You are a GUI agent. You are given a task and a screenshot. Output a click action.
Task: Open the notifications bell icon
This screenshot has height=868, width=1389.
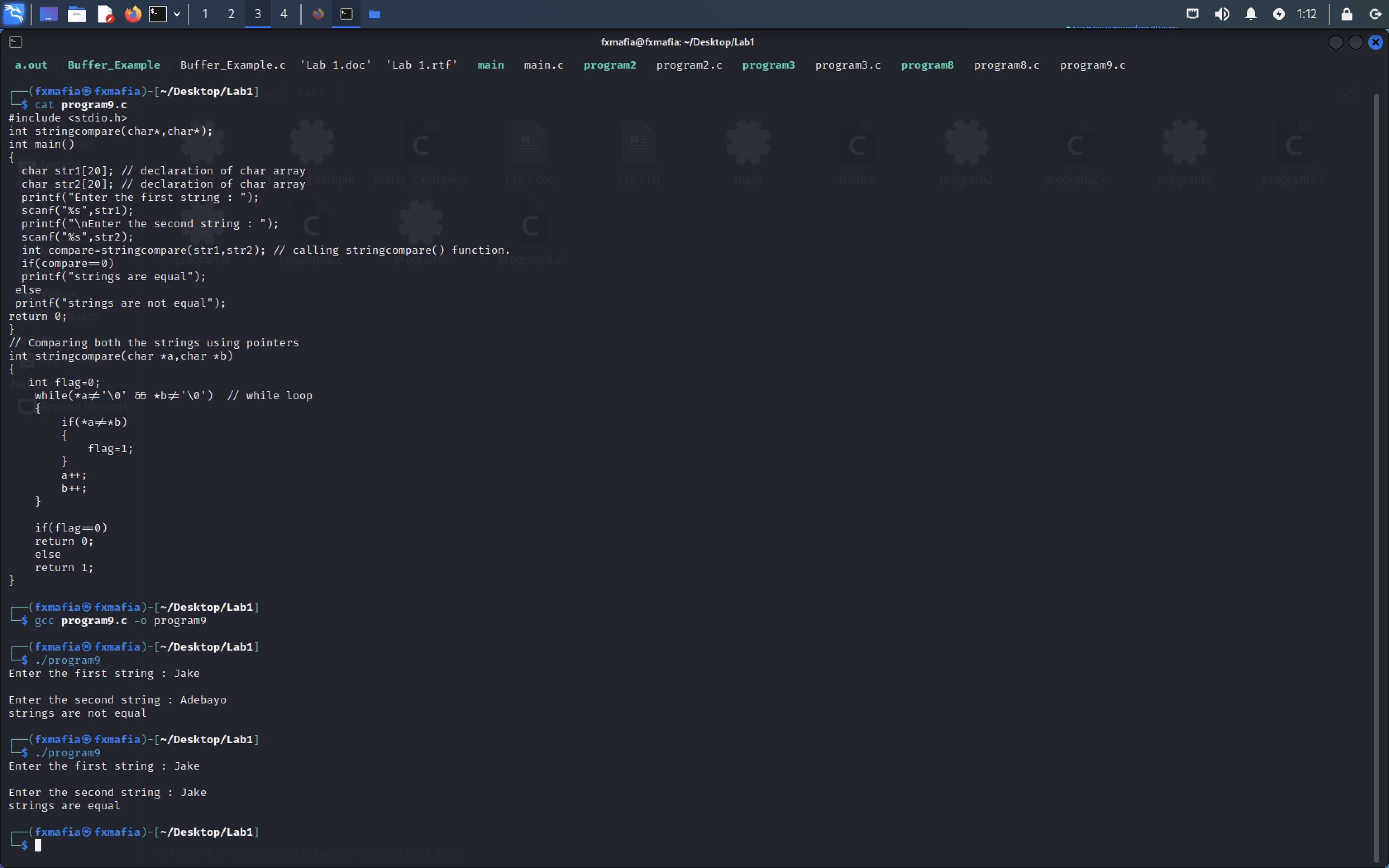[1251, 14]
